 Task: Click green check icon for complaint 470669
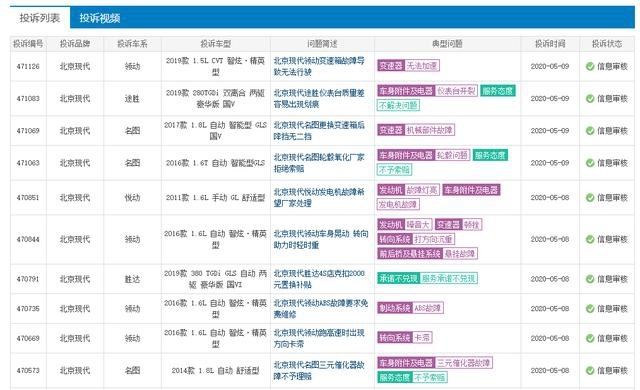[x=590, y=338]
